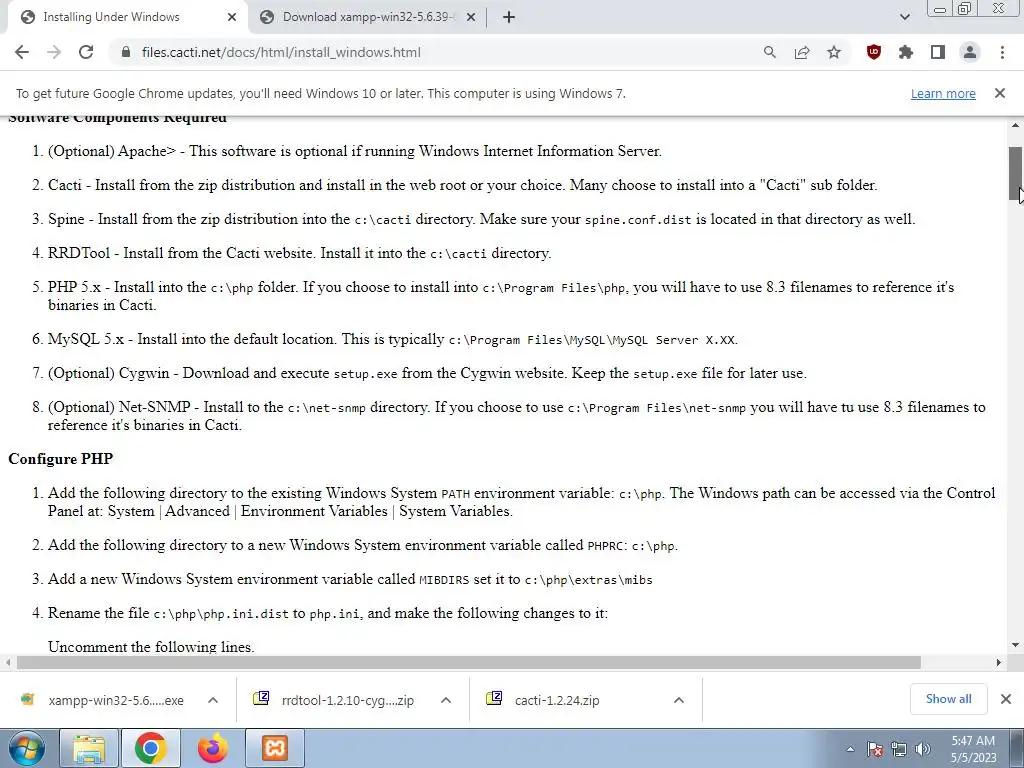Click the network tray icon
Image resolution: width=1024 pixels, height=768 pixels.
[899, 749]
